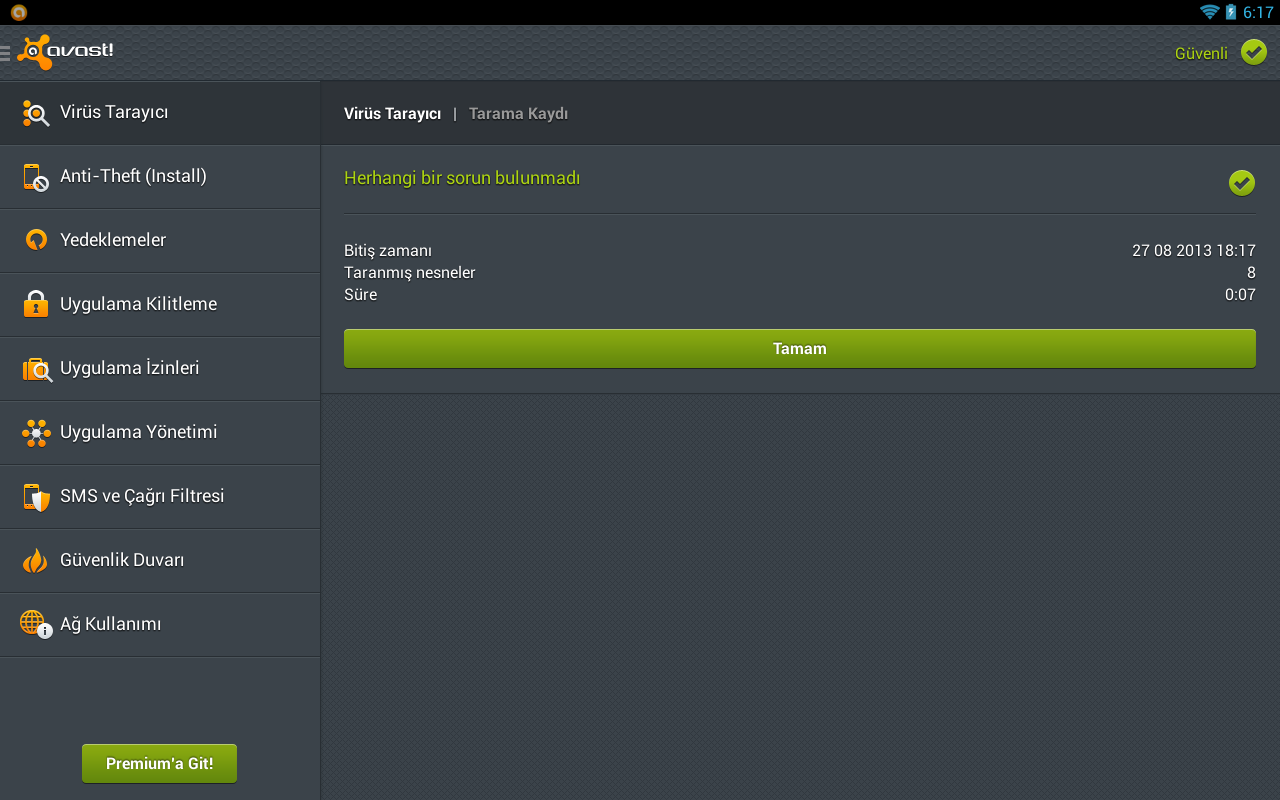This screenshot has width=1280, height=800.
Task: Click the Süre label
Action: click(361, 295)
